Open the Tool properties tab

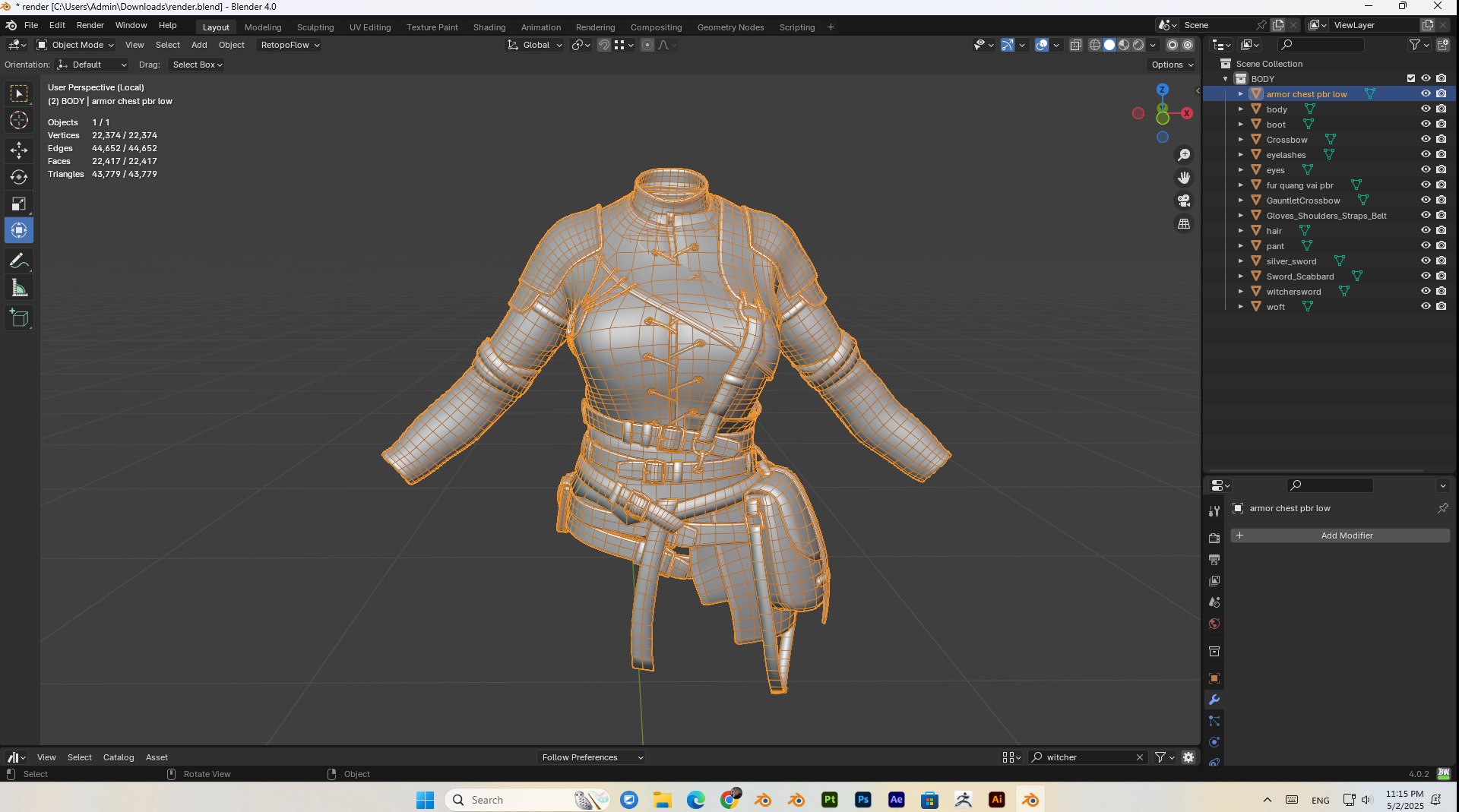[1214, 511]
